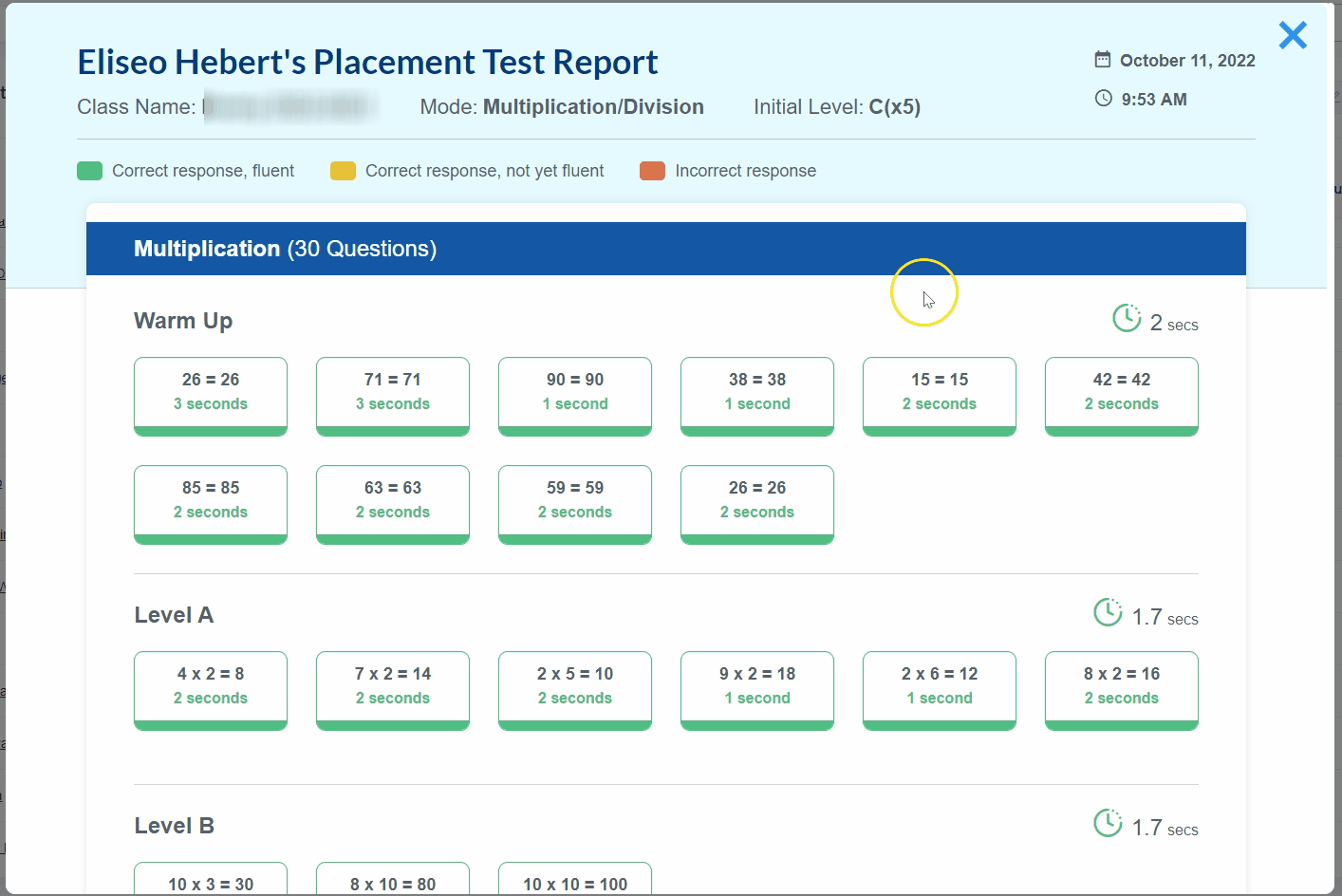
Task: Click the Mode: Multiplication/Division label
Action: (x=562, y=106)
